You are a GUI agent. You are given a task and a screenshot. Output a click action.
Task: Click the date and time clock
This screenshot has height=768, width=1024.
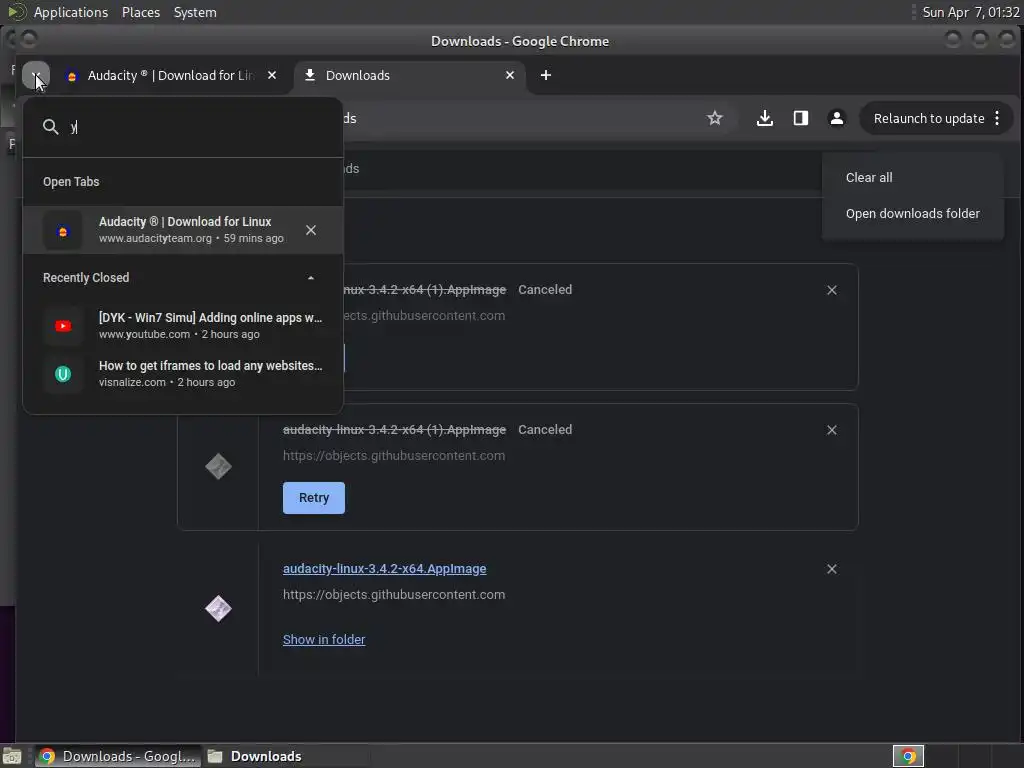(x=970, y=12)
